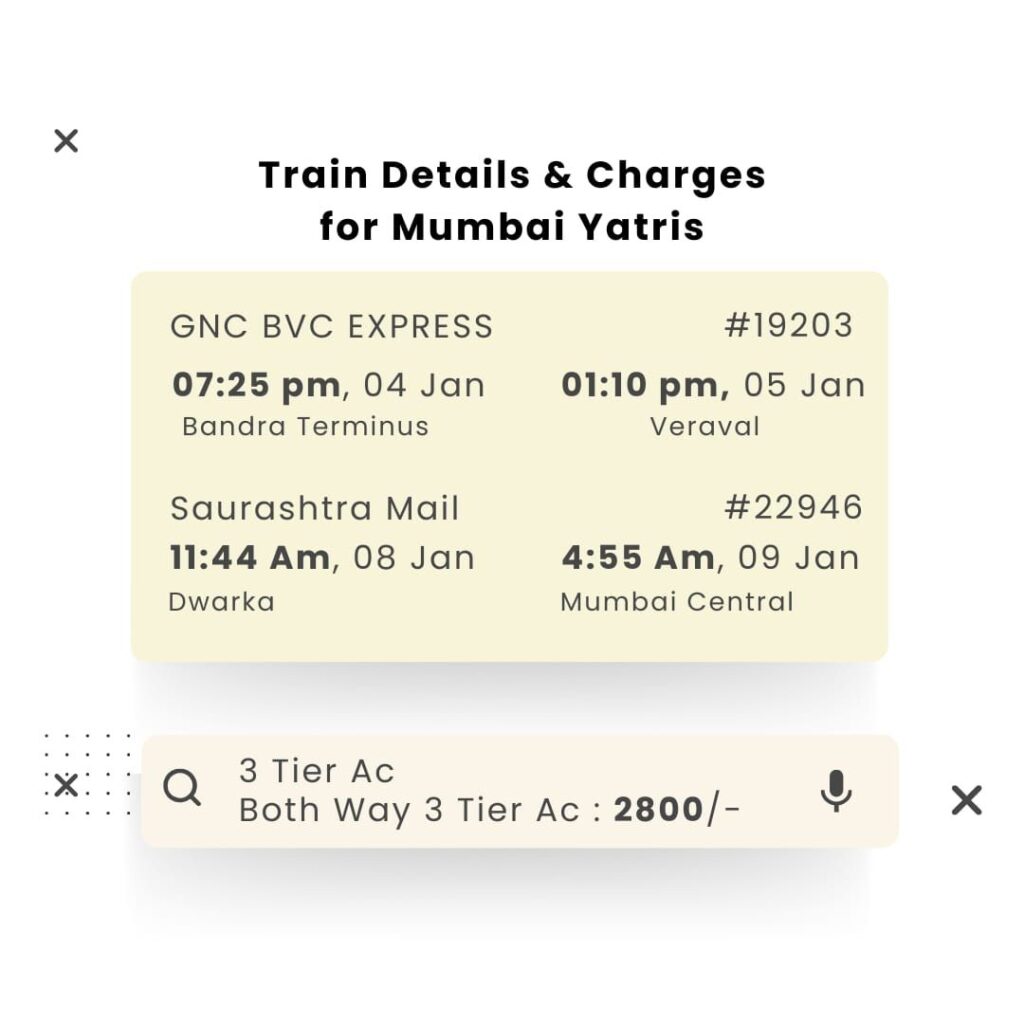This screenshot has height=1024, width=1024.
Task: Click arrival time 4:55 Am, 09 Jan
Action: coord(710,558)
